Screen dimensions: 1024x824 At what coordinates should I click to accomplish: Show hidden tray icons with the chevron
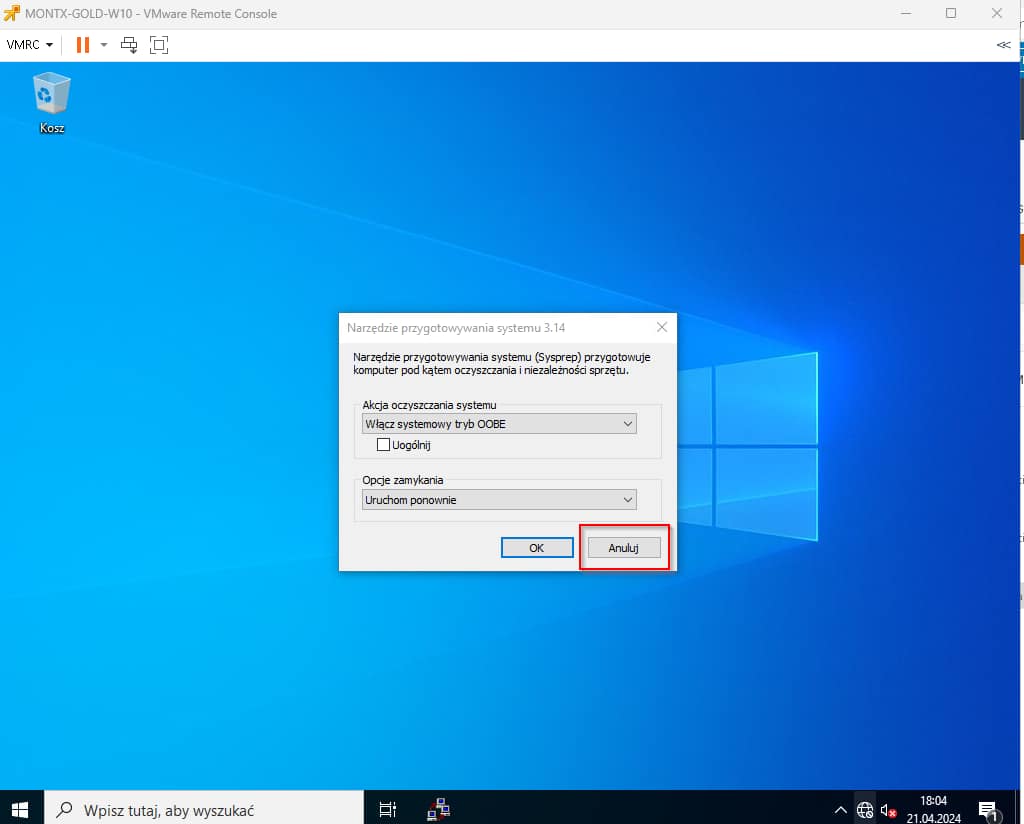(840, 810)
